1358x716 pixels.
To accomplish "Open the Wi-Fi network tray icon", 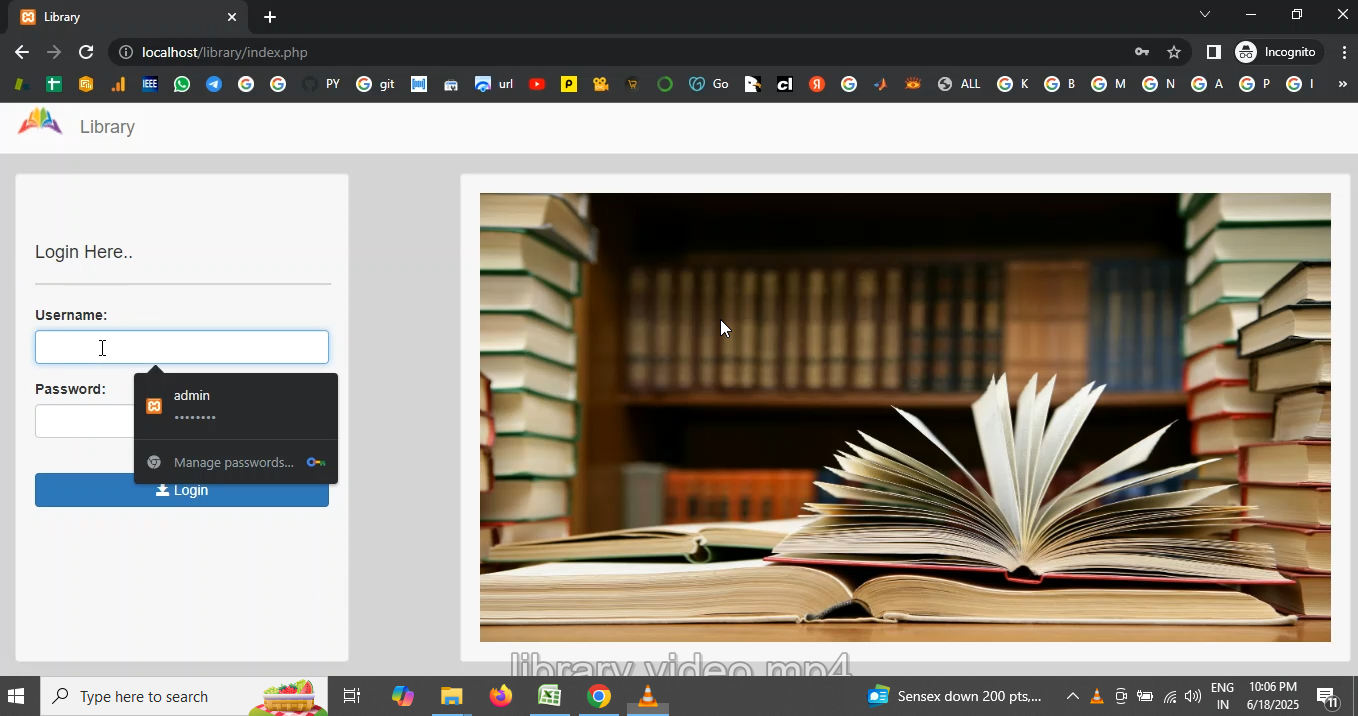I will [1169, 696].
